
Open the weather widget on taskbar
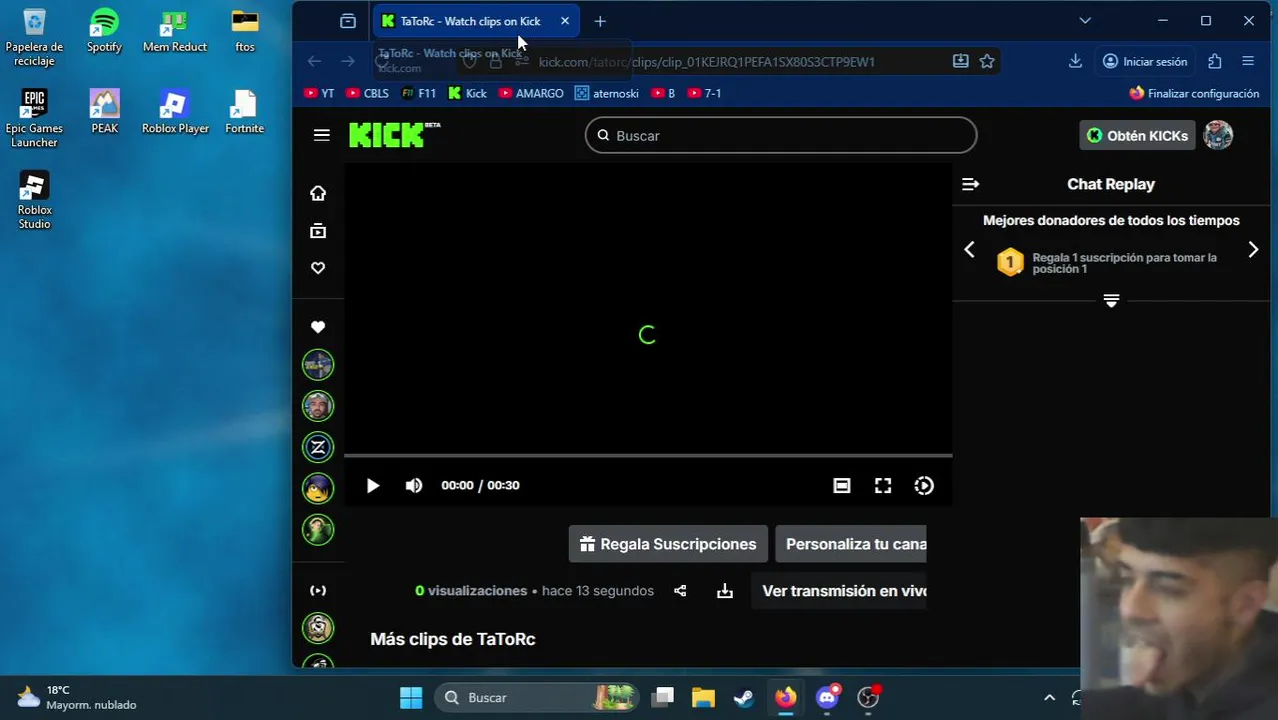tap(76, 697)
